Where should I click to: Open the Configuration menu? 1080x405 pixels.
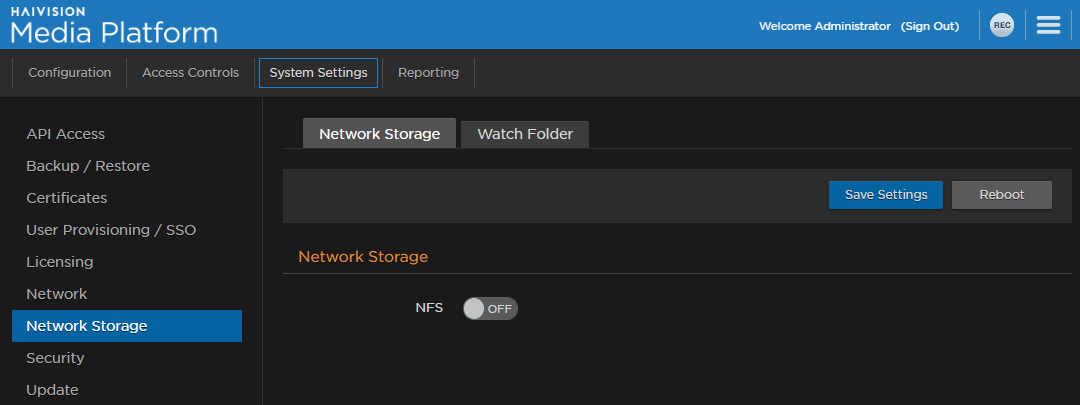pyautogui.click(x=69, y=73)
